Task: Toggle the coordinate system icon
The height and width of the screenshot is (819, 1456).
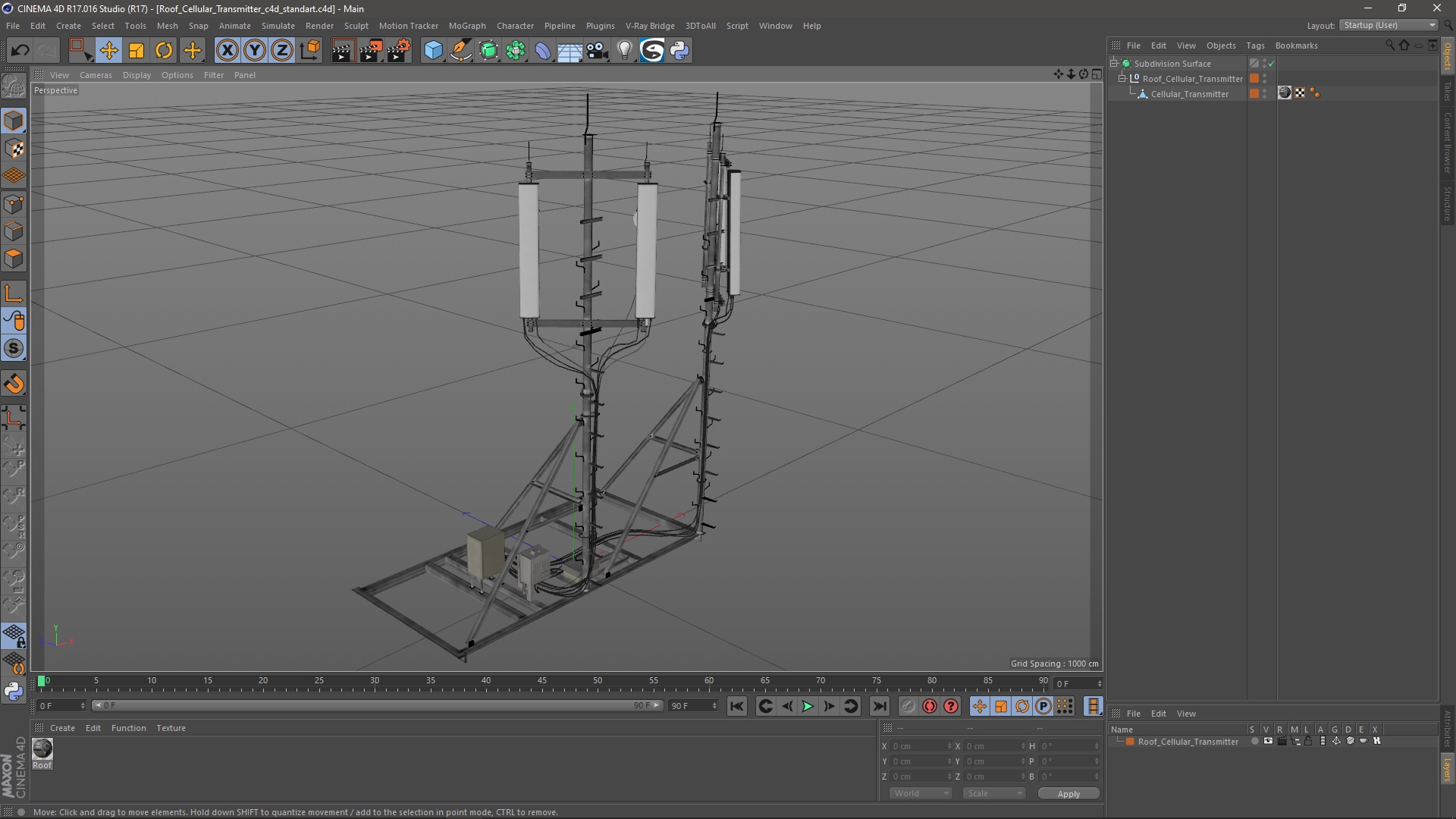Action: pyautogui.click(x=309, y=51)
